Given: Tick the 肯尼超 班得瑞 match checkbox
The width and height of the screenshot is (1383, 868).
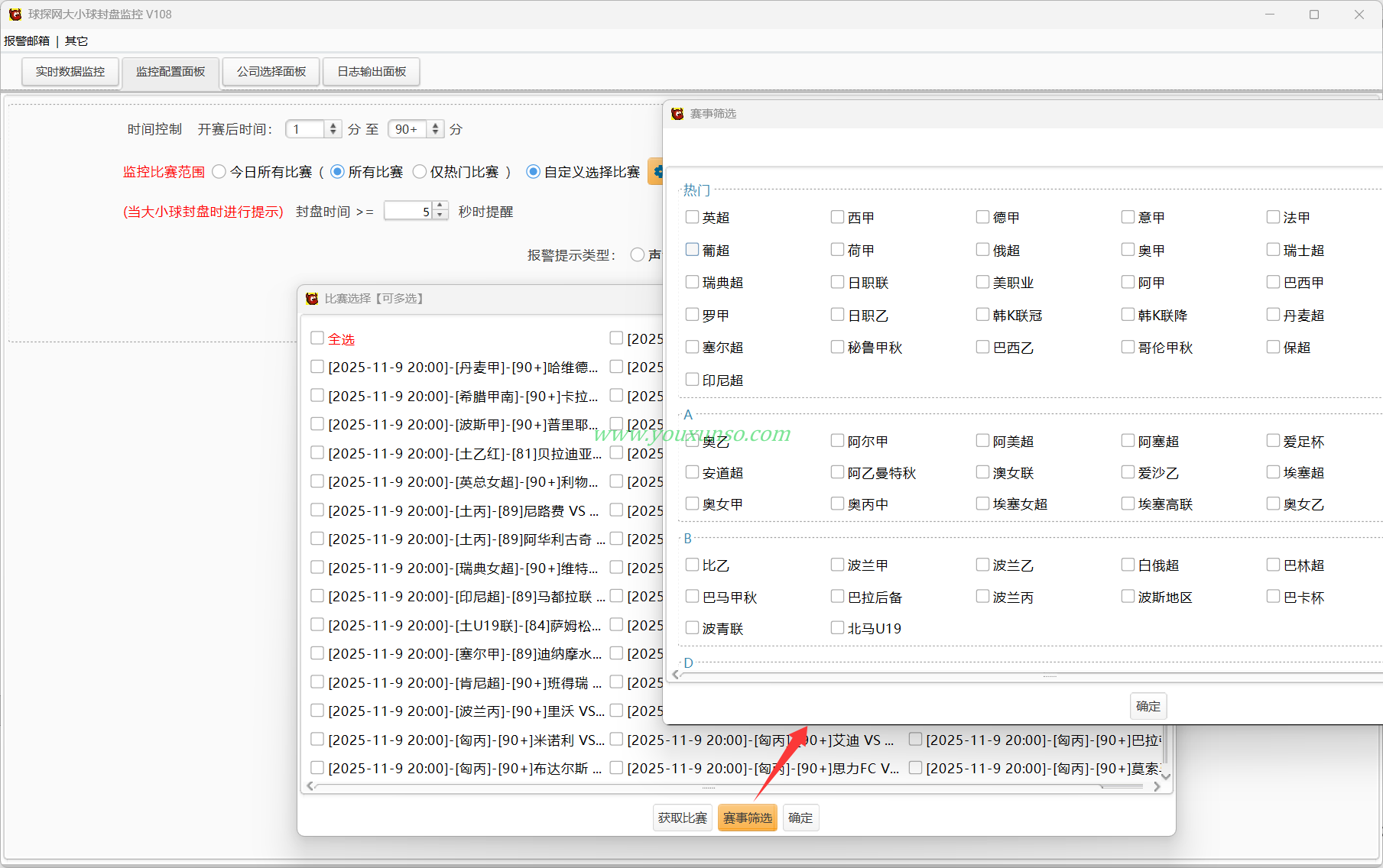Looking at the screenshot, I should click(317, 682).
